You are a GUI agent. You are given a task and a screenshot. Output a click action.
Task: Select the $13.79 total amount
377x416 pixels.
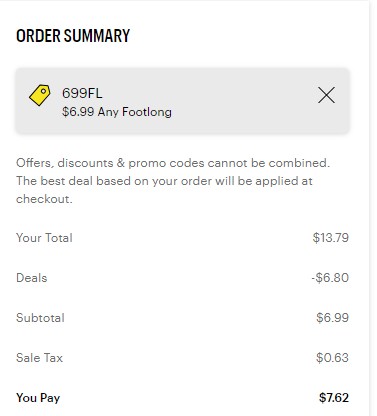click(x=331, y=238)
